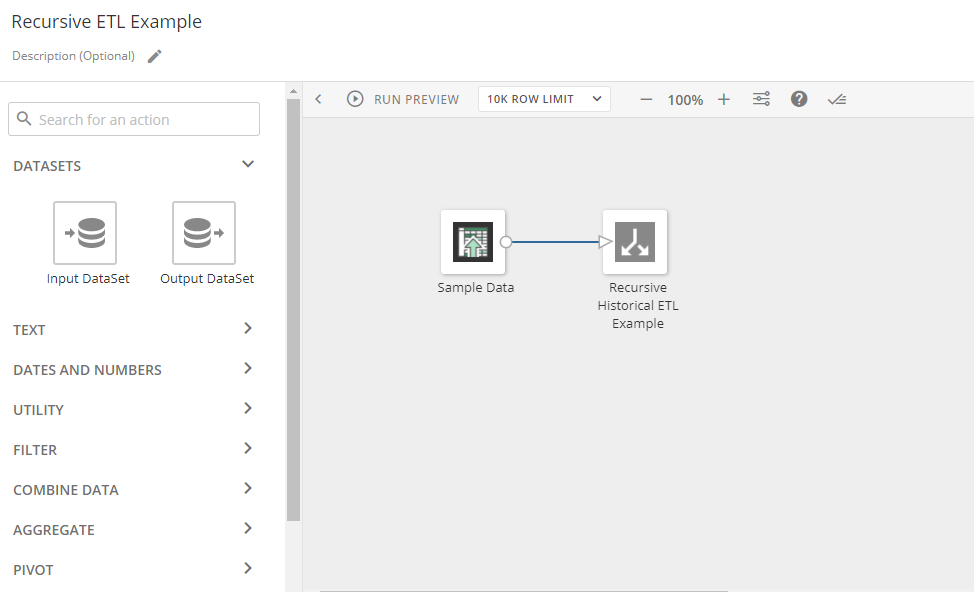Click the checkmark validation icon on the toolbar
The width and height of the screenshot is (974, 592).
(837, 99)
